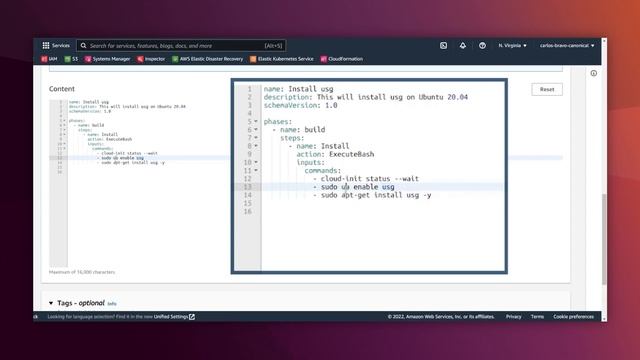Screen dimensions: 640x360
Task: Click the page vertical scrollbar
Action: pyautogui.click(x=604, y=239)
